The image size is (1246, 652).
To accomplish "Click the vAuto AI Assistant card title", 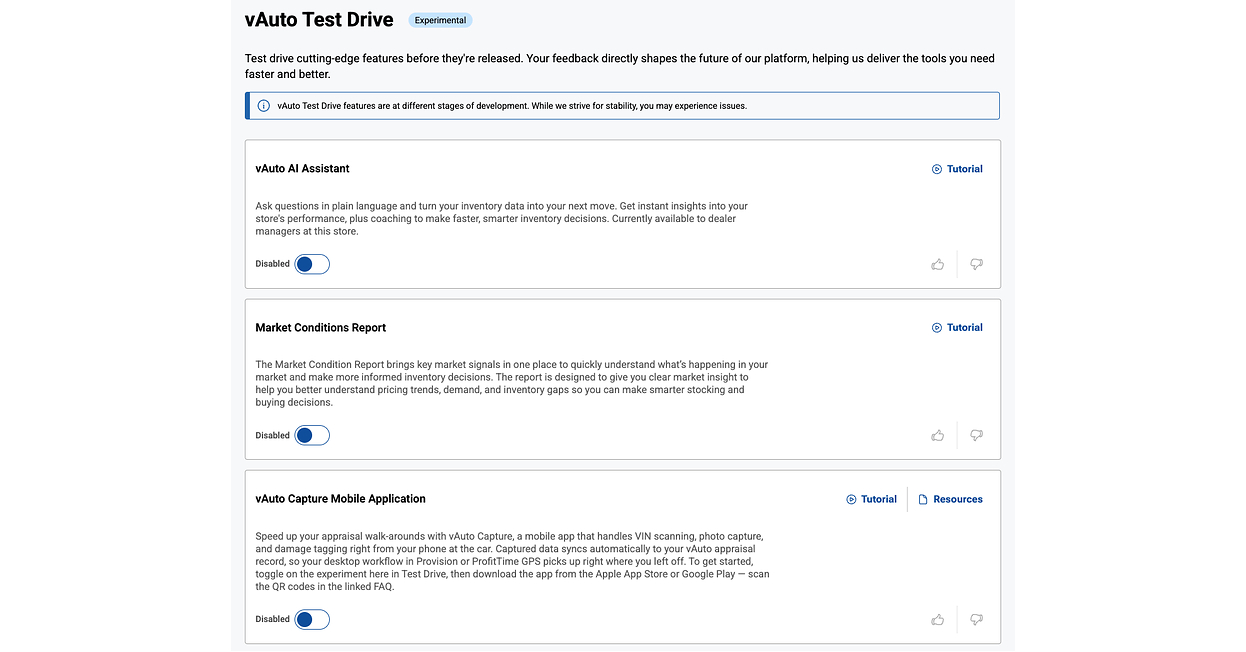I will pyautogui.click(x=302, y=168).
